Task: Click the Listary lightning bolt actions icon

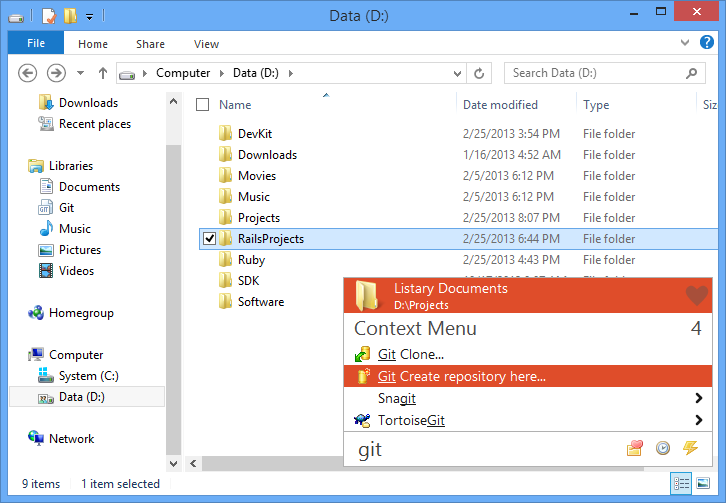Action: point(690,447)
